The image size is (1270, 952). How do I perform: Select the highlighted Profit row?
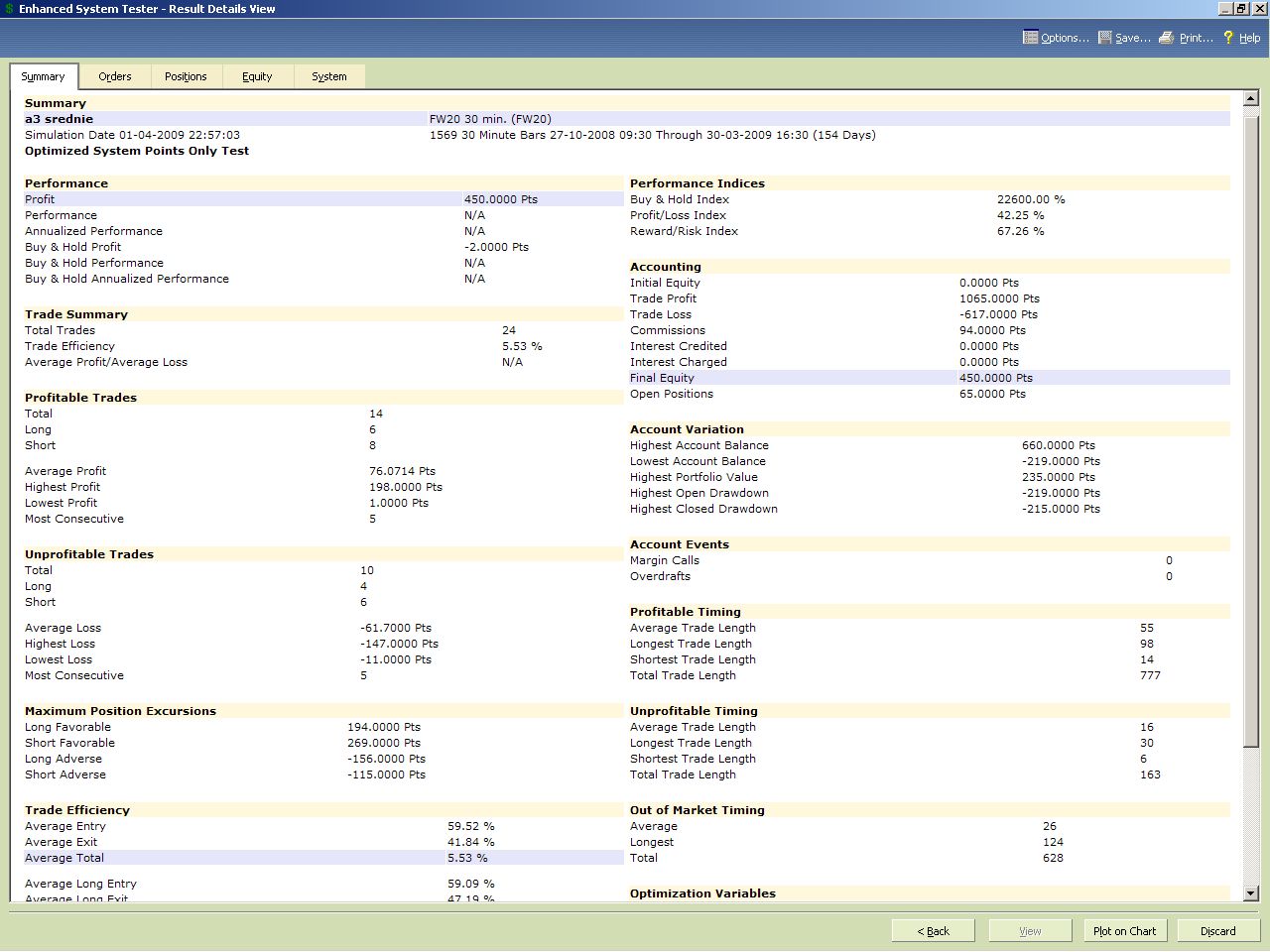(323, 199)
